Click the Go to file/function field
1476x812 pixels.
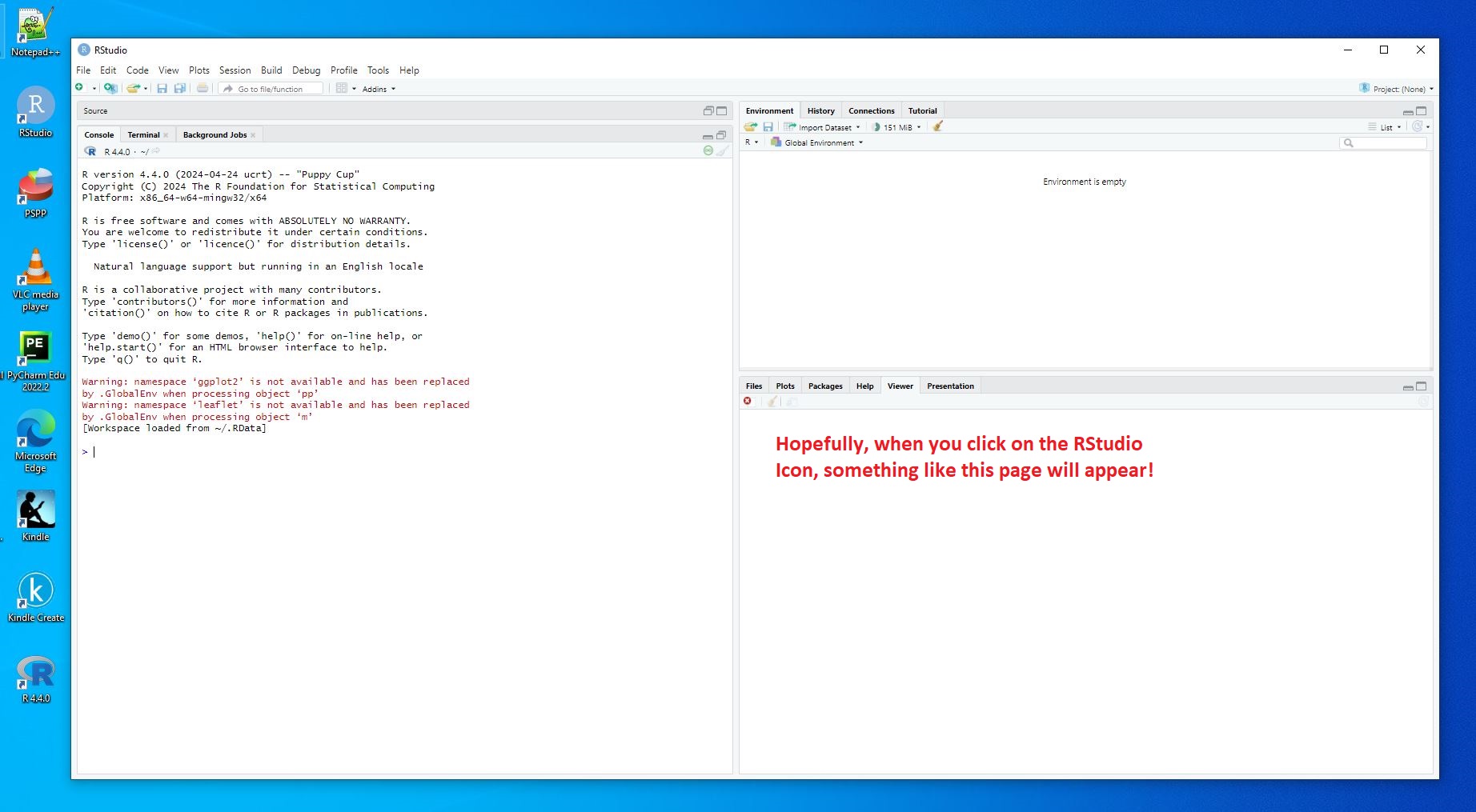(272, 89)
